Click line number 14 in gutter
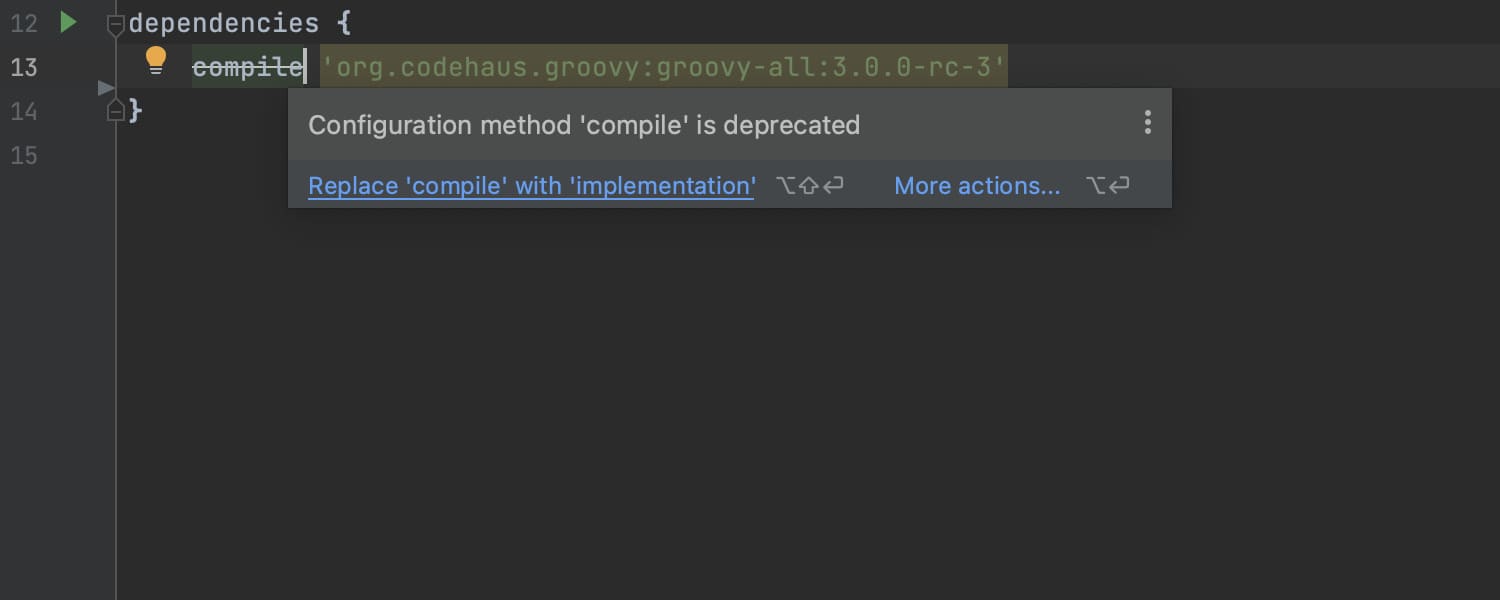 coord(24,111)
